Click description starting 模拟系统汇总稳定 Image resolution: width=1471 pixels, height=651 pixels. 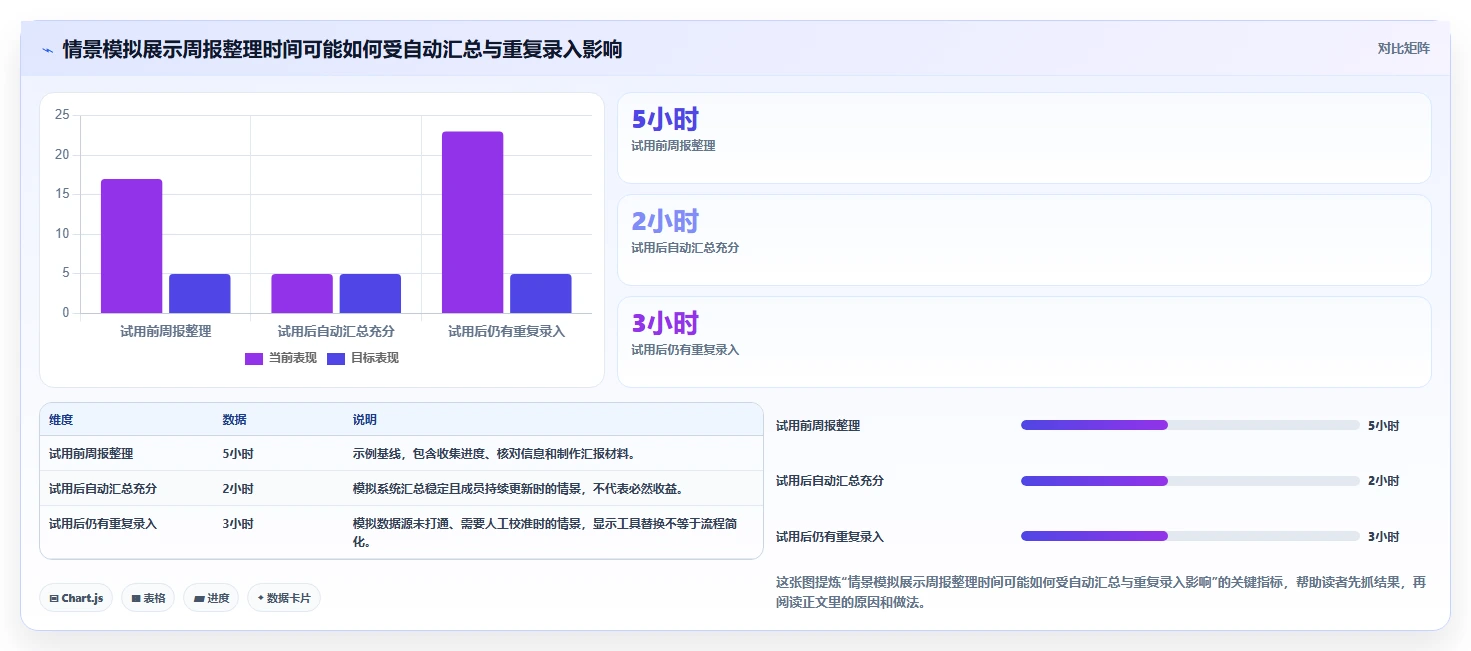pos(518,489)
